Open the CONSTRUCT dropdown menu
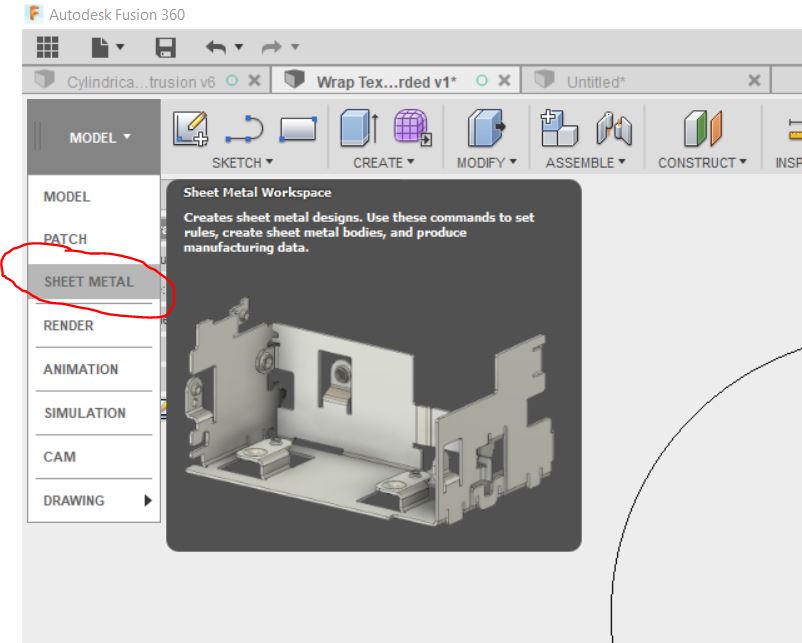 (702, 163)
